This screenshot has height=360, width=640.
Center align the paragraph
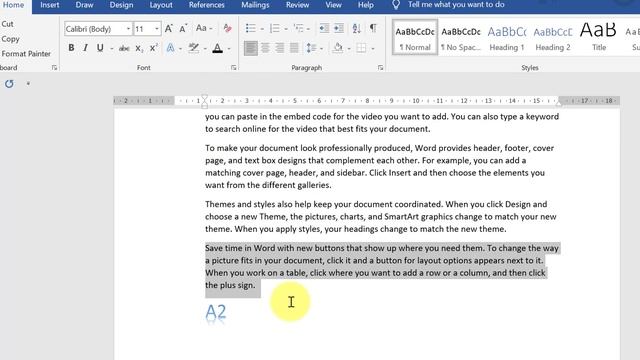tap(265, 48)
